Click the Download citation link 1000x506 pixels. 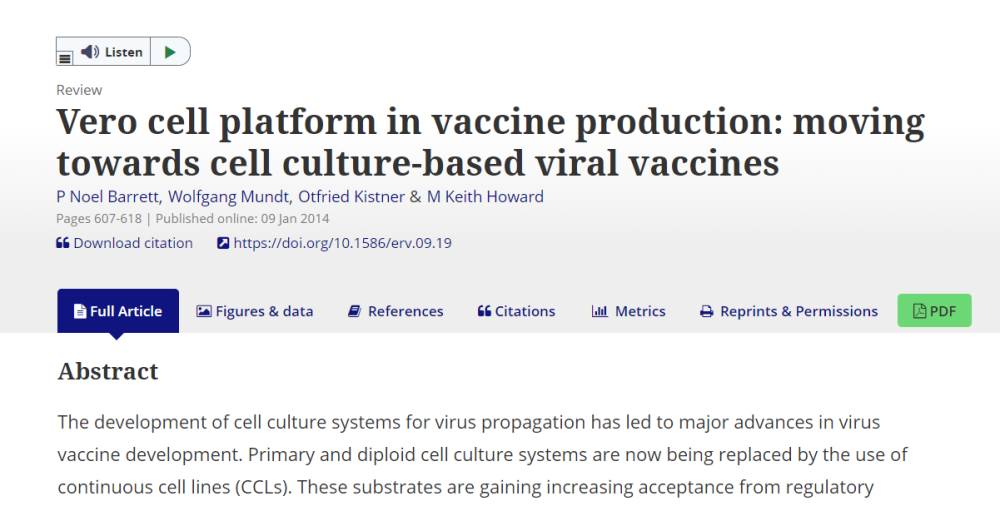point(132,243)
